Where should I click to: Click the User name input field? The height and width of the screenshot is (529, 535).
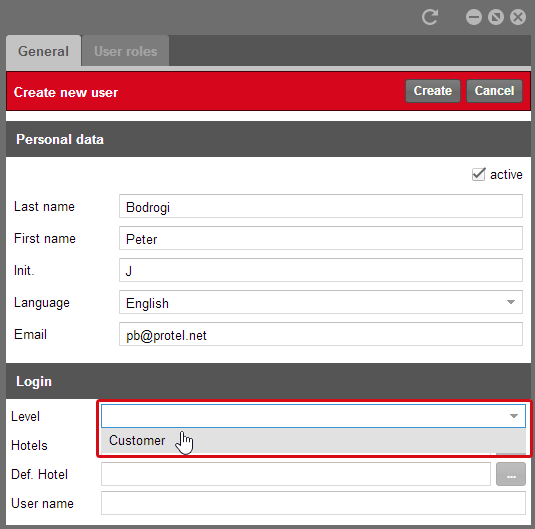click(313, 503)
